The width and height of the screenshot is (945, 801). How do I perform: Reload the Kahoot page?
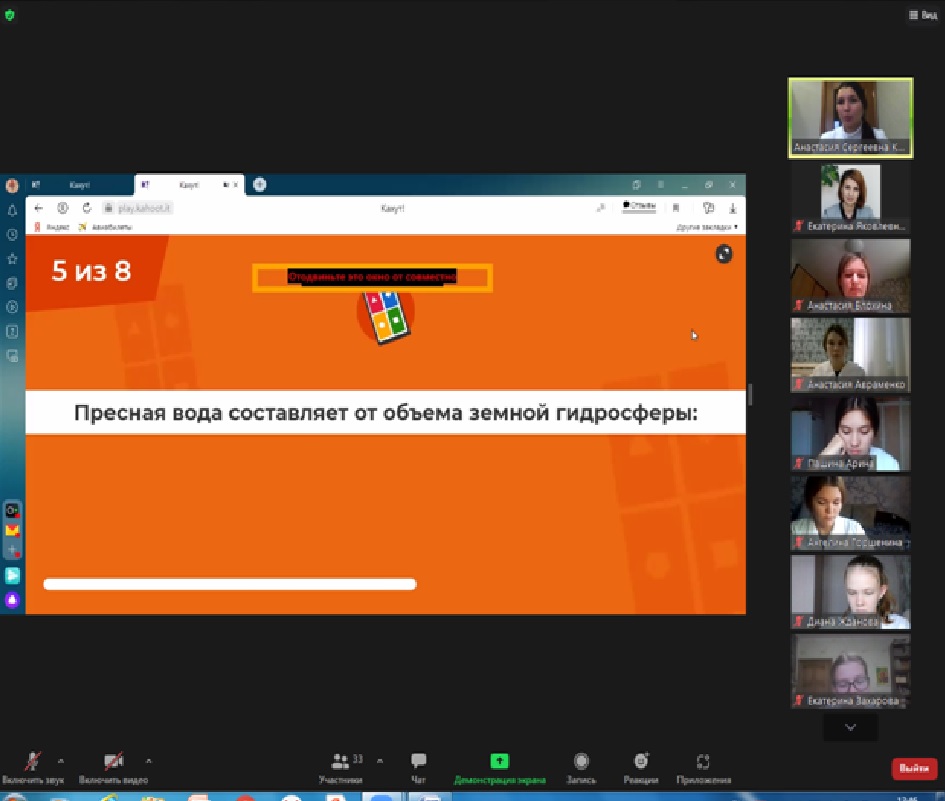[x=86, y=209]
